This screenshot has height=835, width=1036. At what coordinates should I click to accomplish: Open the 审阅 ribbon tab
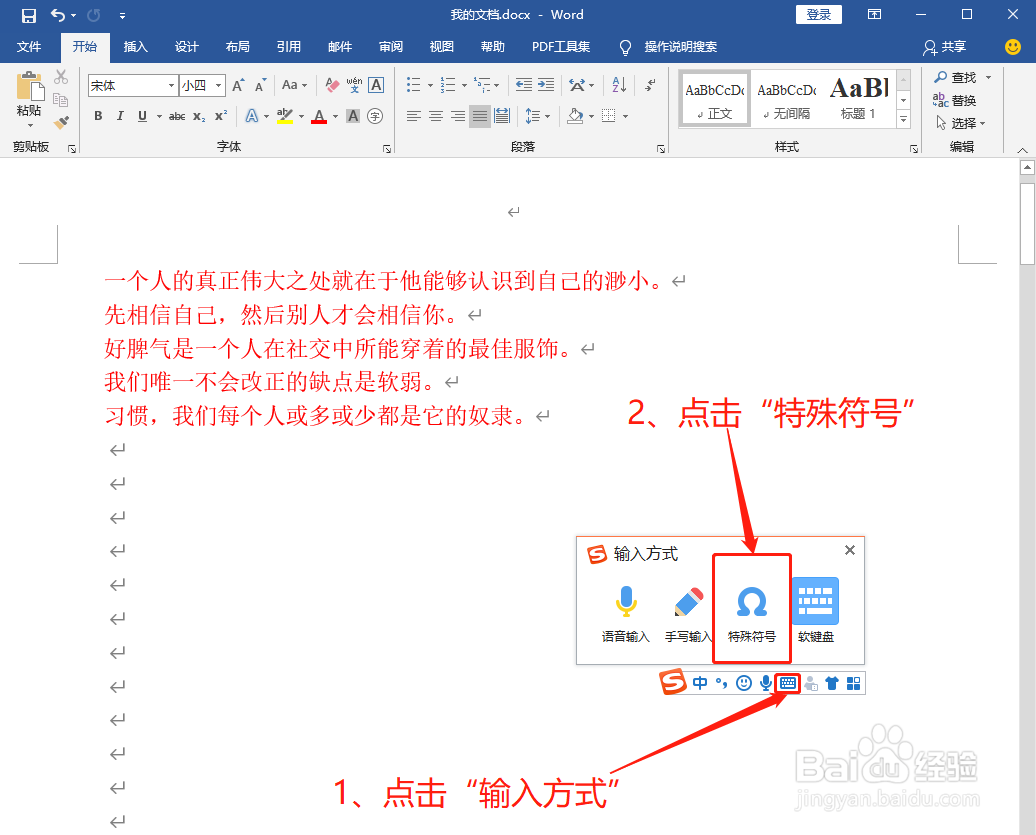pos(391,47)
